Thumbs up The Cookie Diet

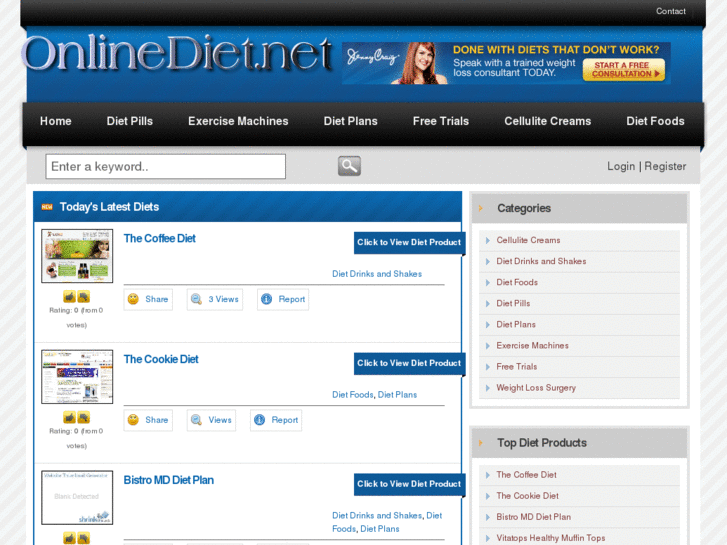[70, 417]
